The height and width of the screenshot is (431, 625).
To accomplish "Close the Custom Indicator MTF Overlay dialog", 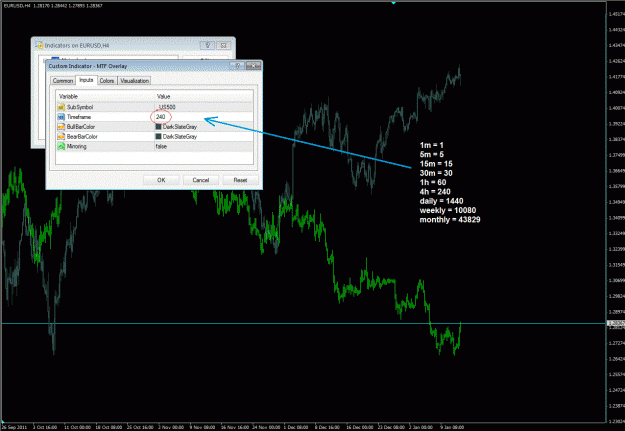I will [253, 66].
